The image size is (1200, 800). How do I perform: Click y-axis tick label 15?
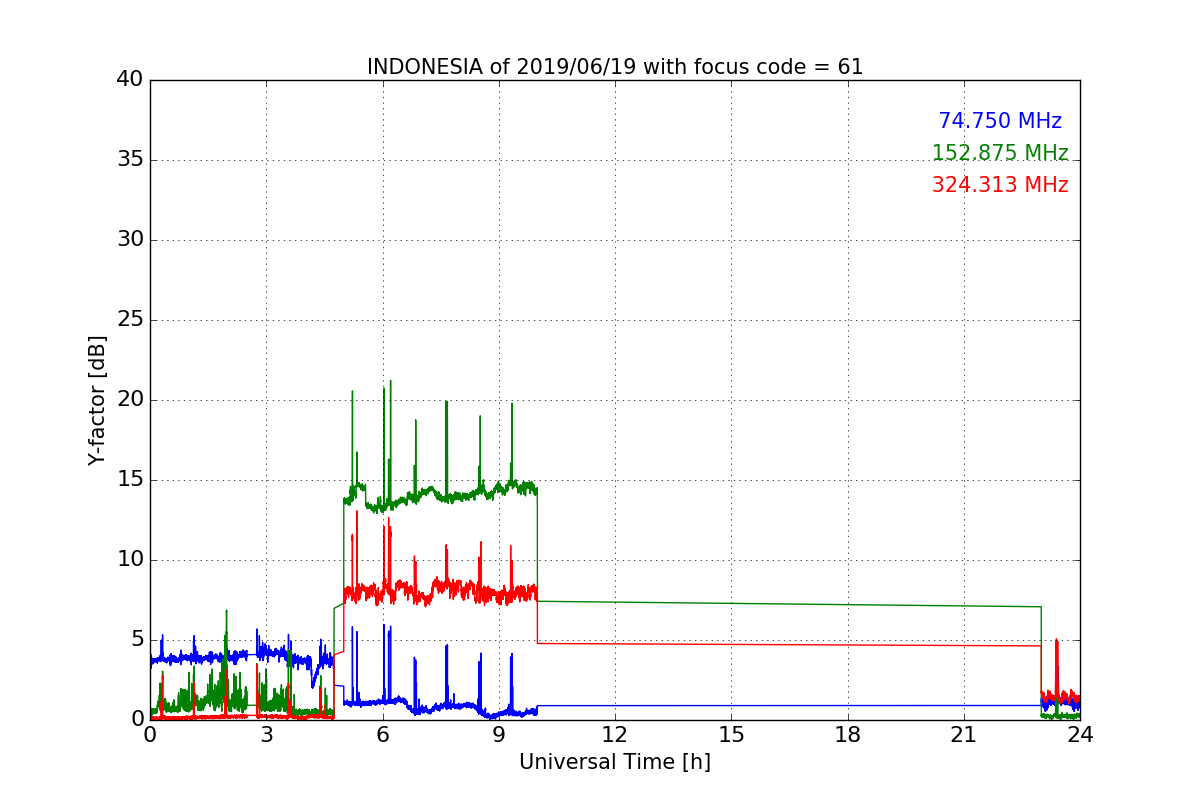click(x=130, y=480)
